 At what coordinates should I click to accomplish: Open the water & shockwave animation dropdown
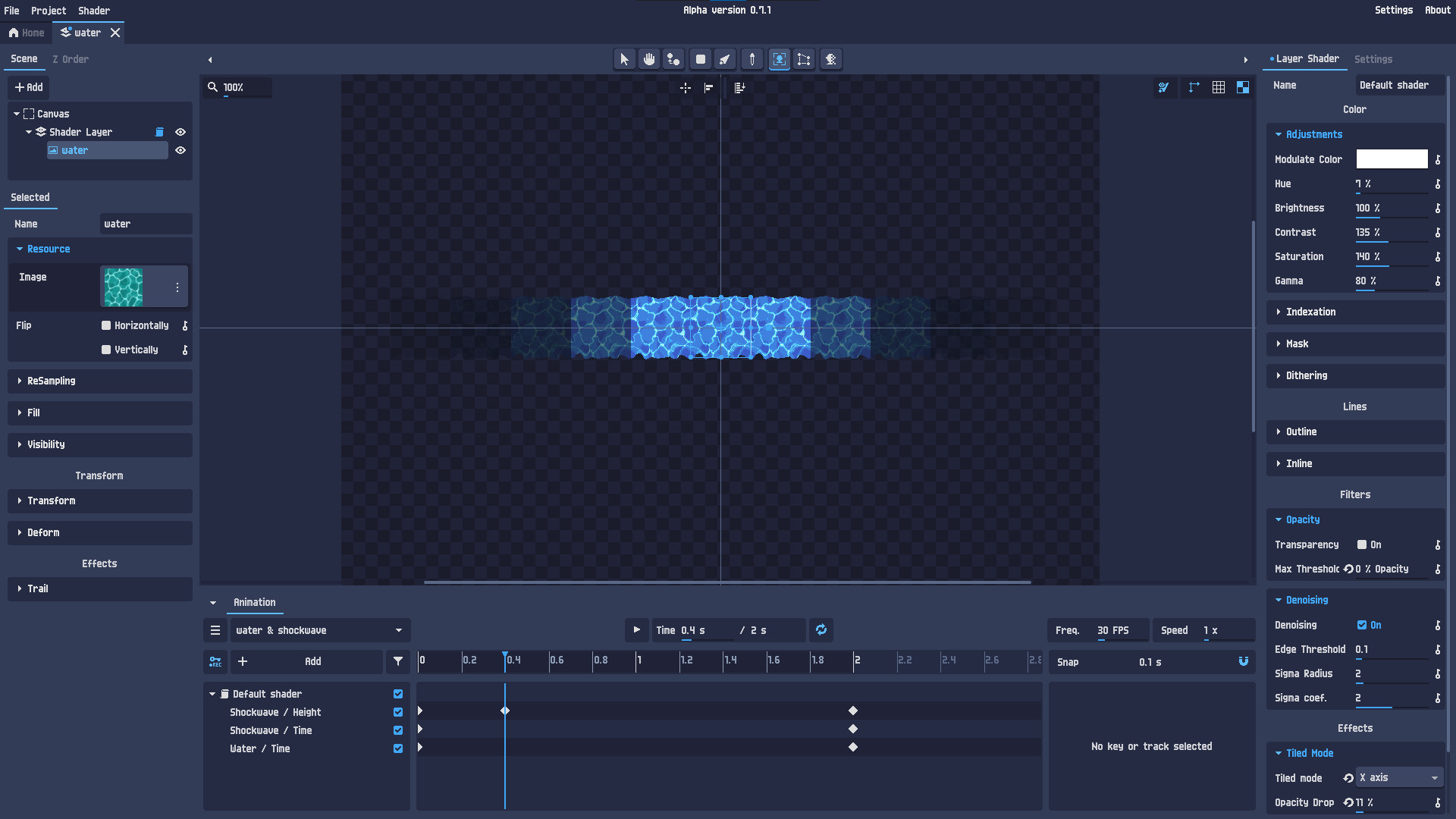pyautogui.click(x=318, y=629)
